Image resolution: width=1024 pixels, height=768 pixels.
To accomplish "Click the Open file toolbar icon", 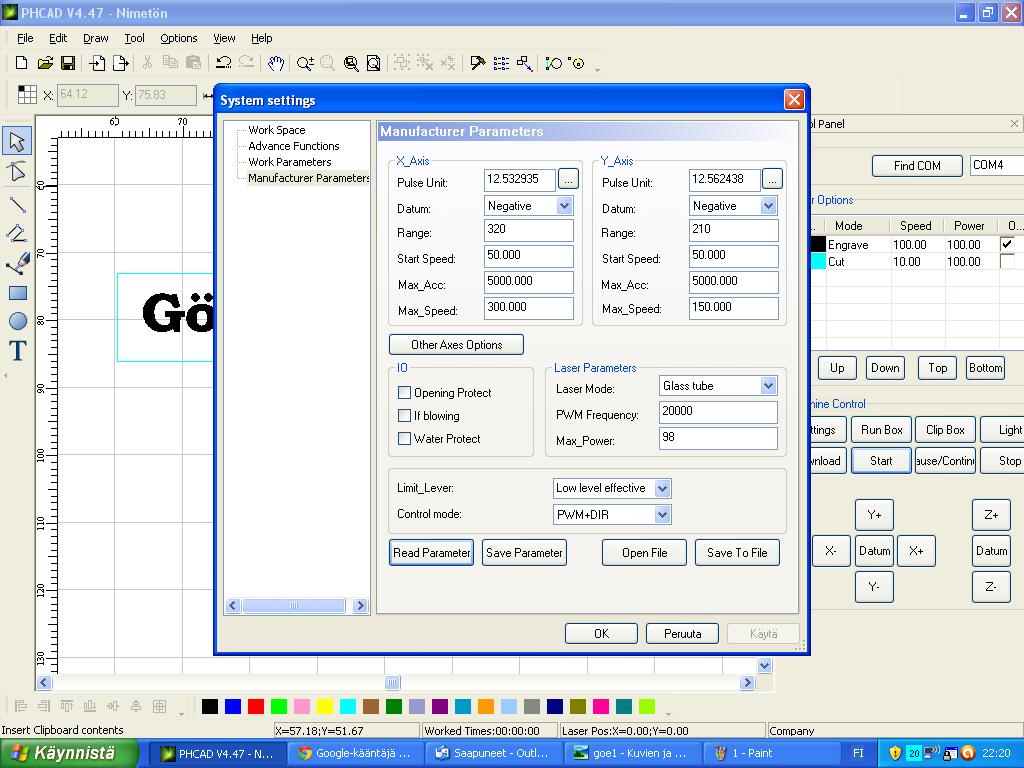I will pos(45,63).
